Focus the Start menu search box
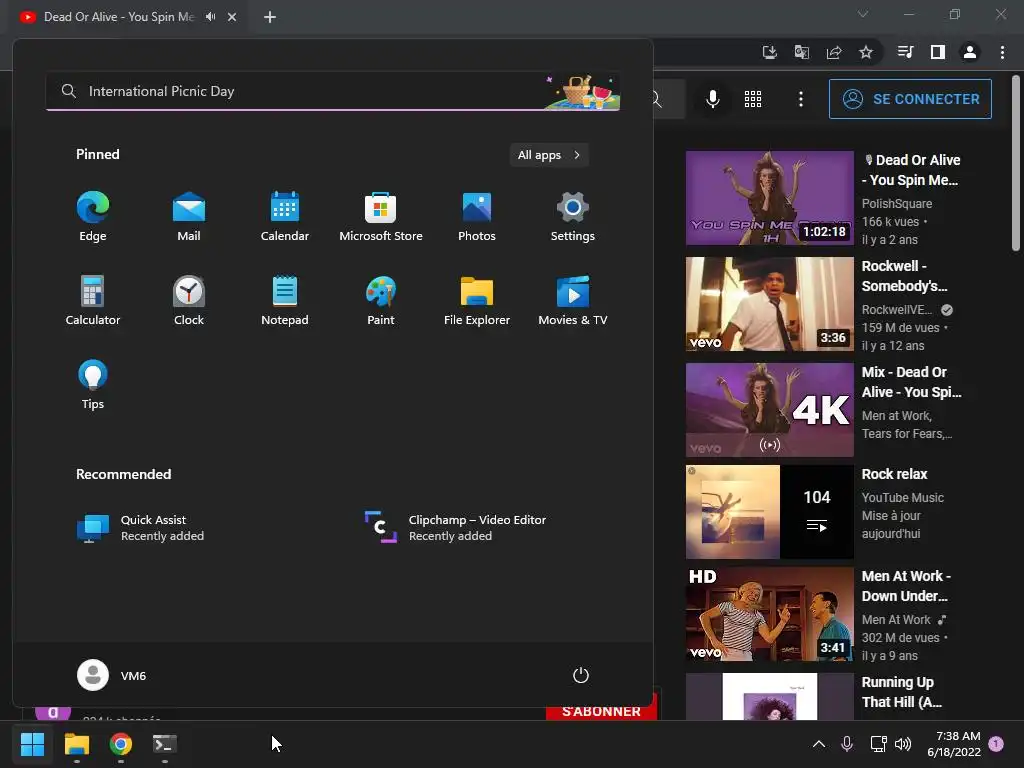This screenshot has height=768, width=1024. pyautogui.click(x=333, y=91)
